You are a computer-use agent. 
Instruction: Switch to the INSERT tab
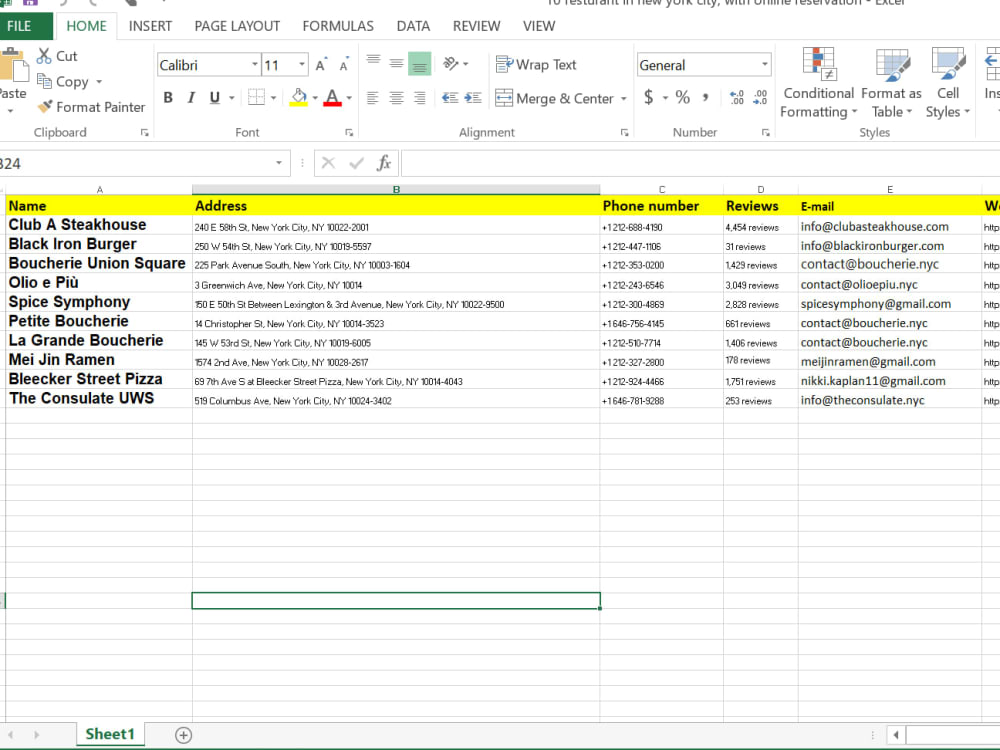tap(151, 26)
